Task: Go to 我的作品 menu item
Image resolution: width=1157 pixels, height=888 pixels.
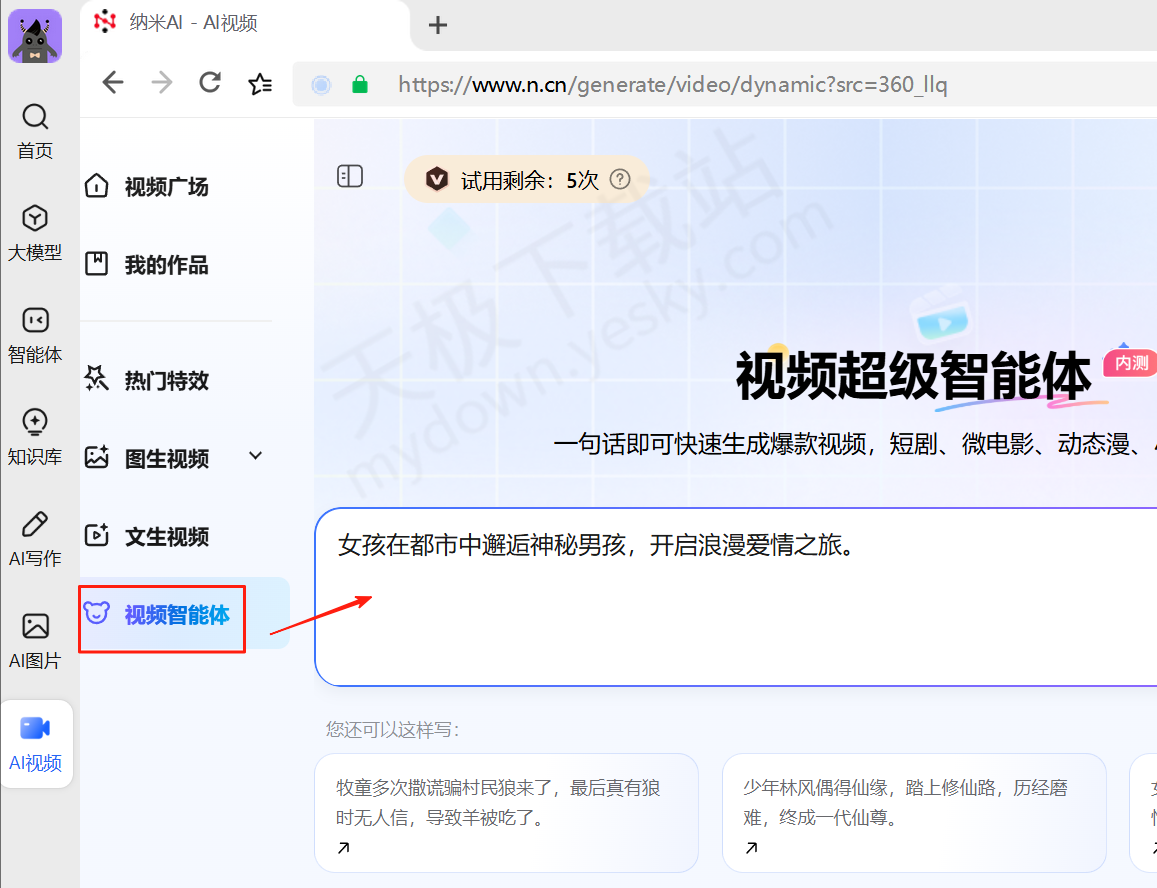Action: tap(166, 265)
